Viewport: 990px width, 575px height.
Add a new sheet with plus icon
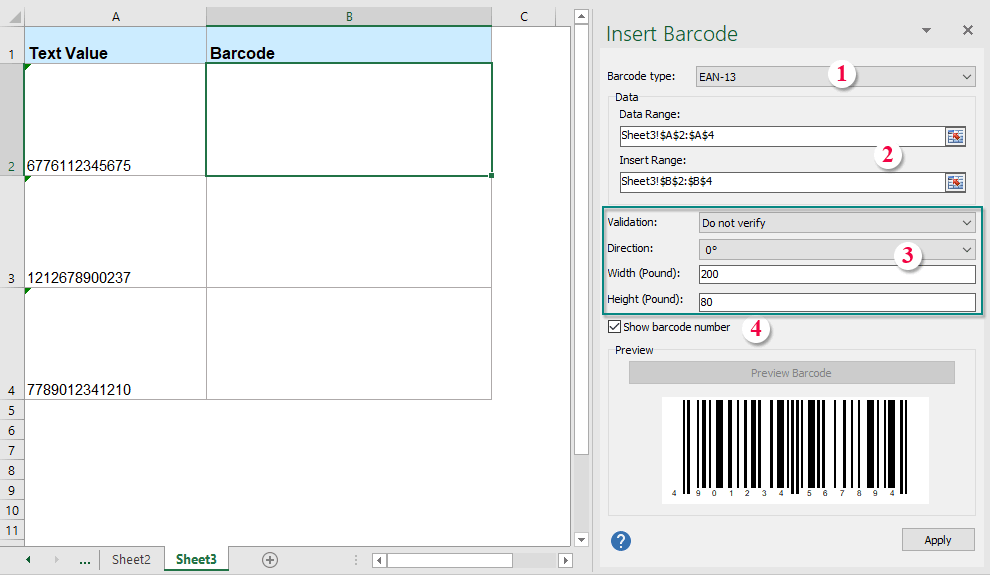269,560
